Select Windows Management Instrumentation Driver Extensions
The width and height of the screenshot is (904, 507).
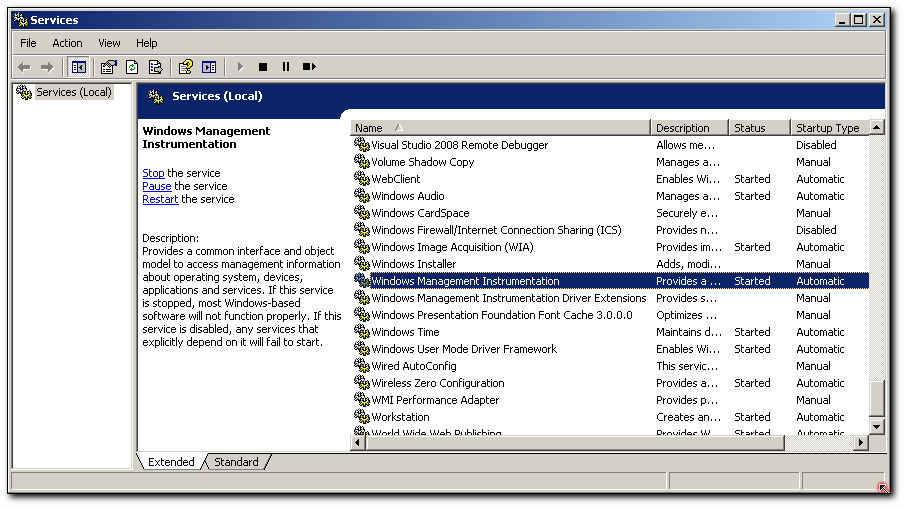509,298
